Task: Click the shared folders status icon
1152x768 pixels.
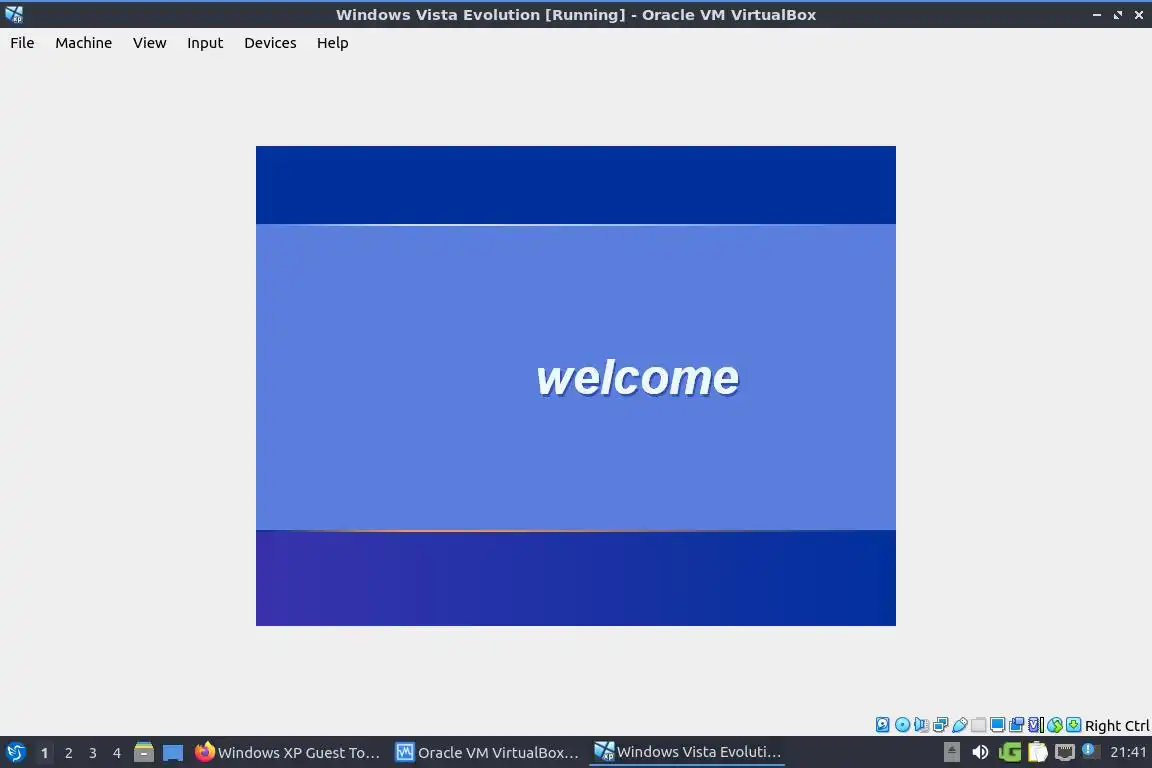Action: 979,725
